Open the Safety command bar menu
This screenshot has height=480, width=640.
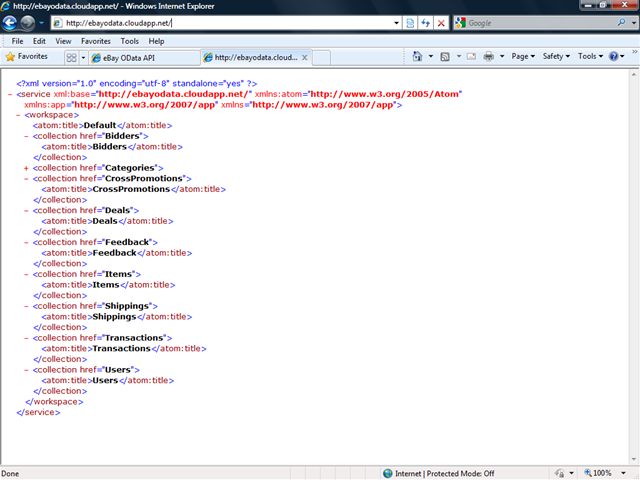coord(556,56)
